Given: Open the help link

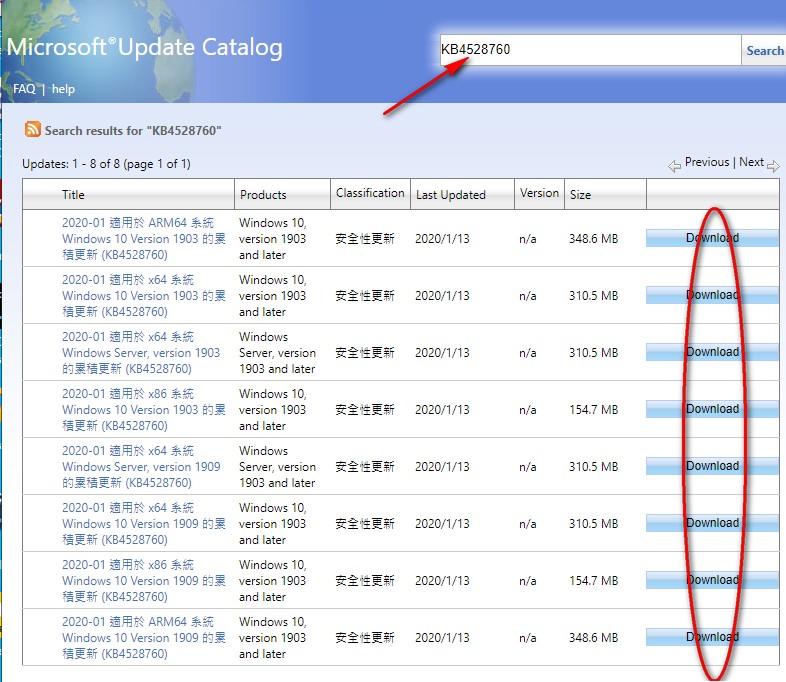Looking at the screenshot, I should (63, 89).
